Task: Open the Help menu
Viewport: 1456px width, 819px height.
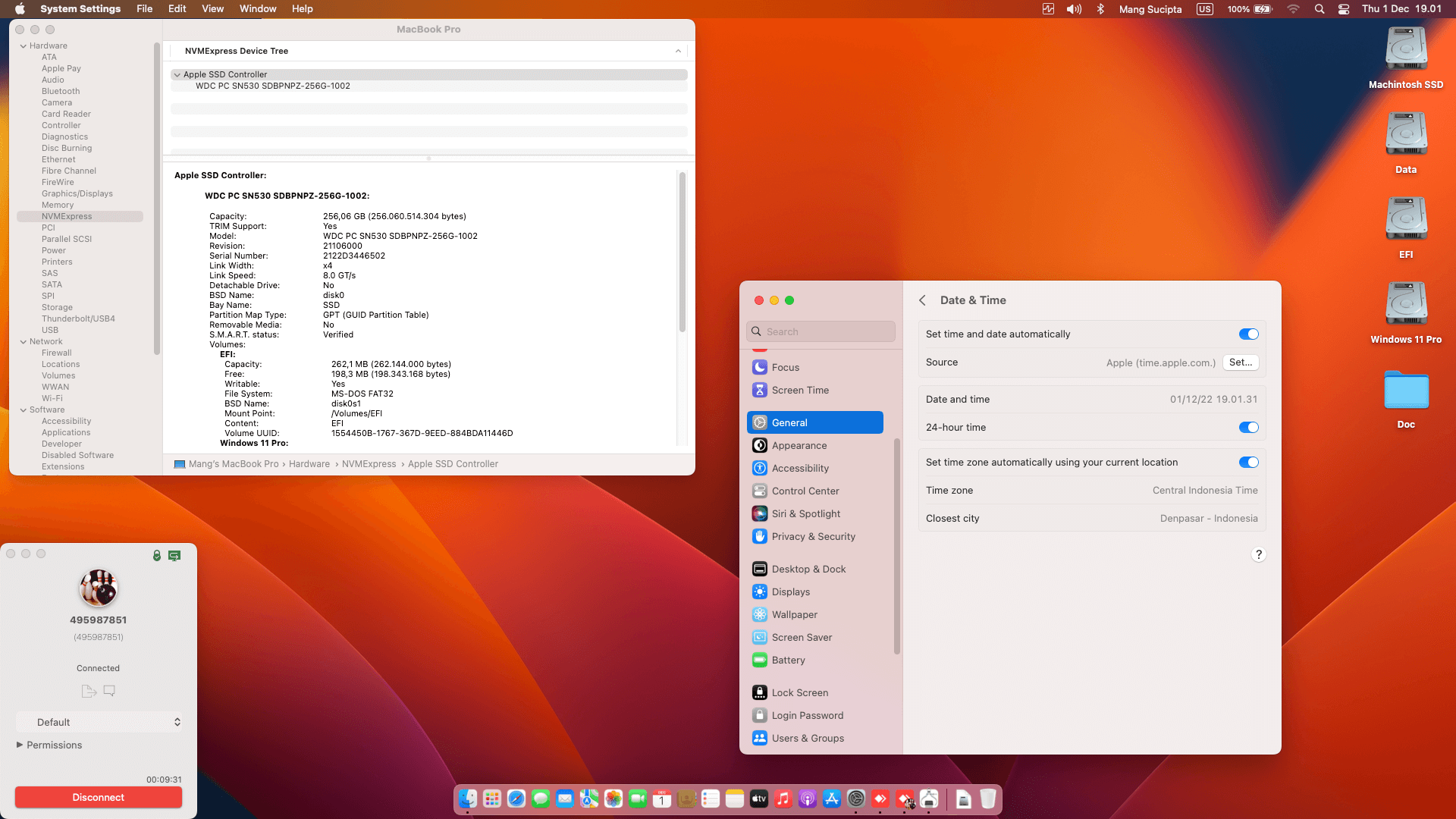Action: click(x=303, y=9)
